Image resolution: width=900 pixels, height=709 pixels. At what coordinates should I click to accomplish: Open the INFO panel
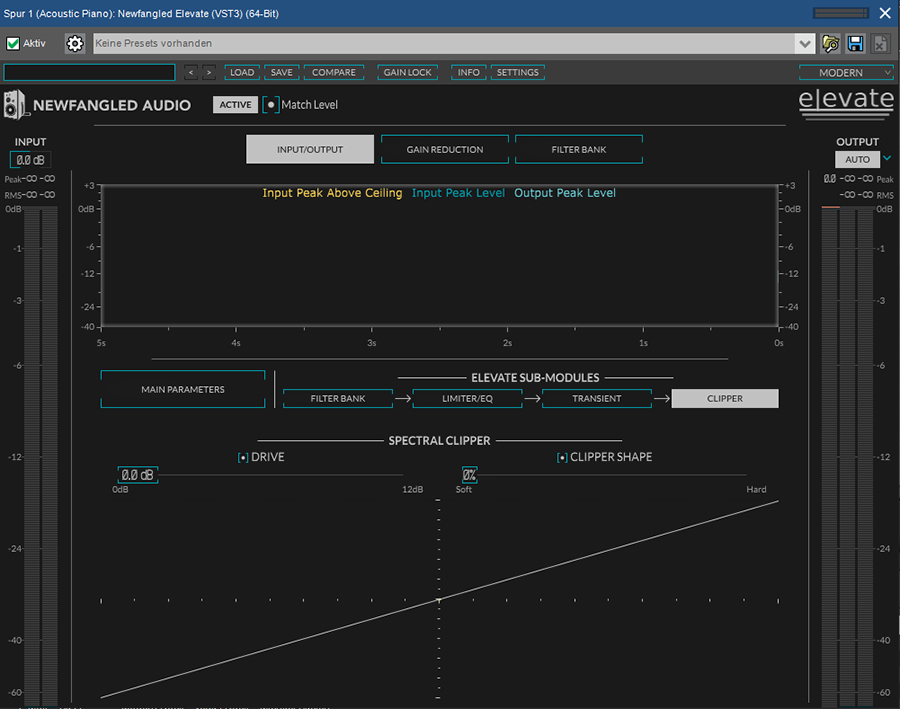pos(468,72)
